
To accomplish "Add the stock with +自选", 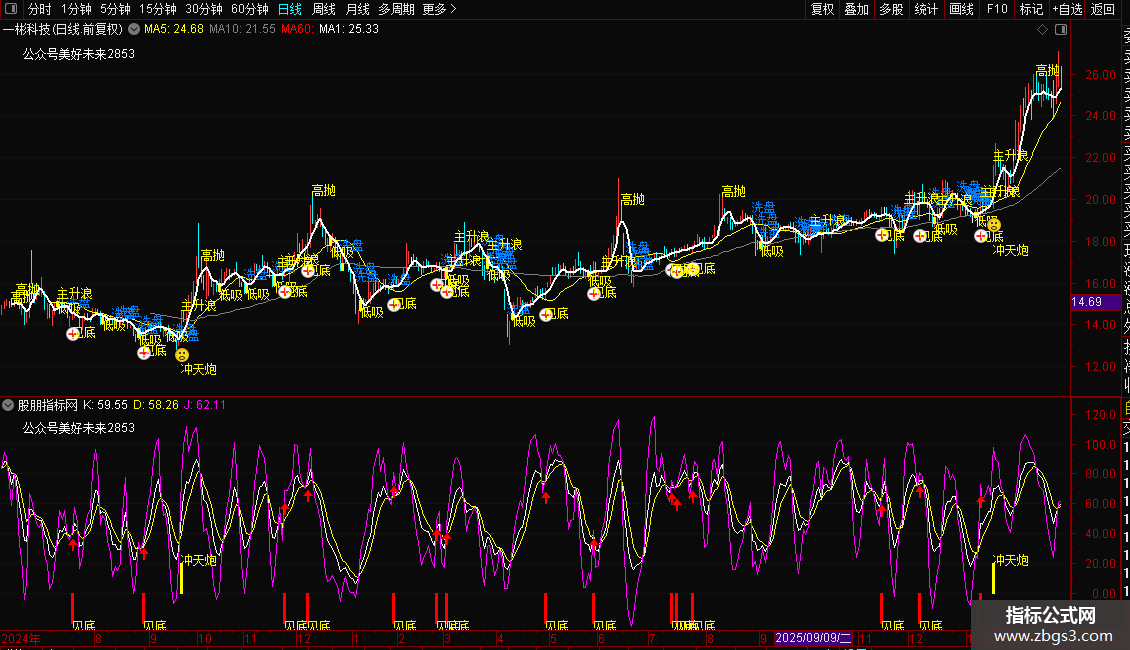I will 1066,9.
